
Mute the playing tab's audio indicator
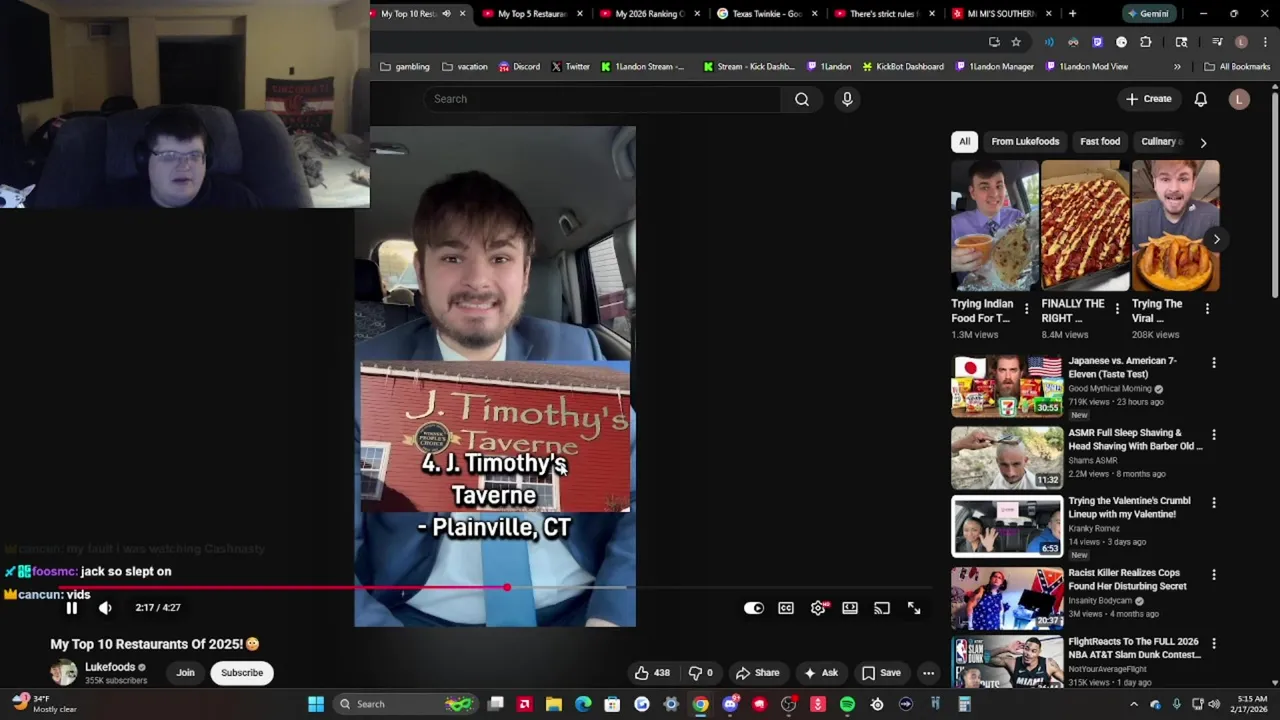(446, 14)
